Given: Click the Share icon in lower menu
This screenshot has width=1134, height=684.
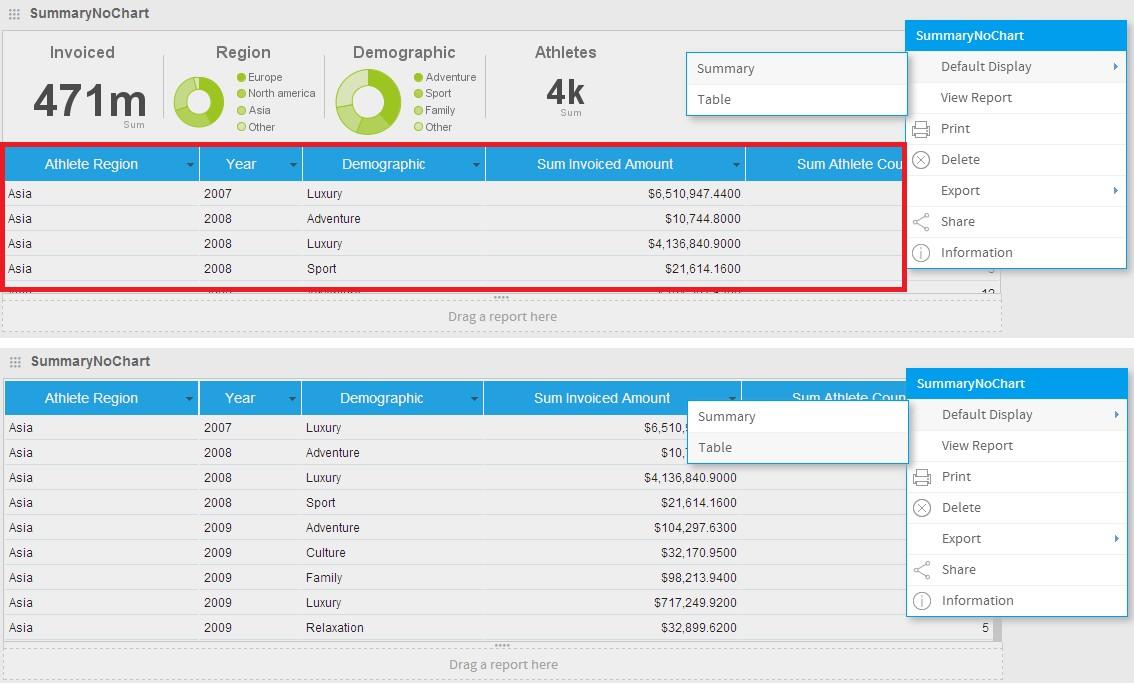Looking at the screenshot, I should pos(922,570).
